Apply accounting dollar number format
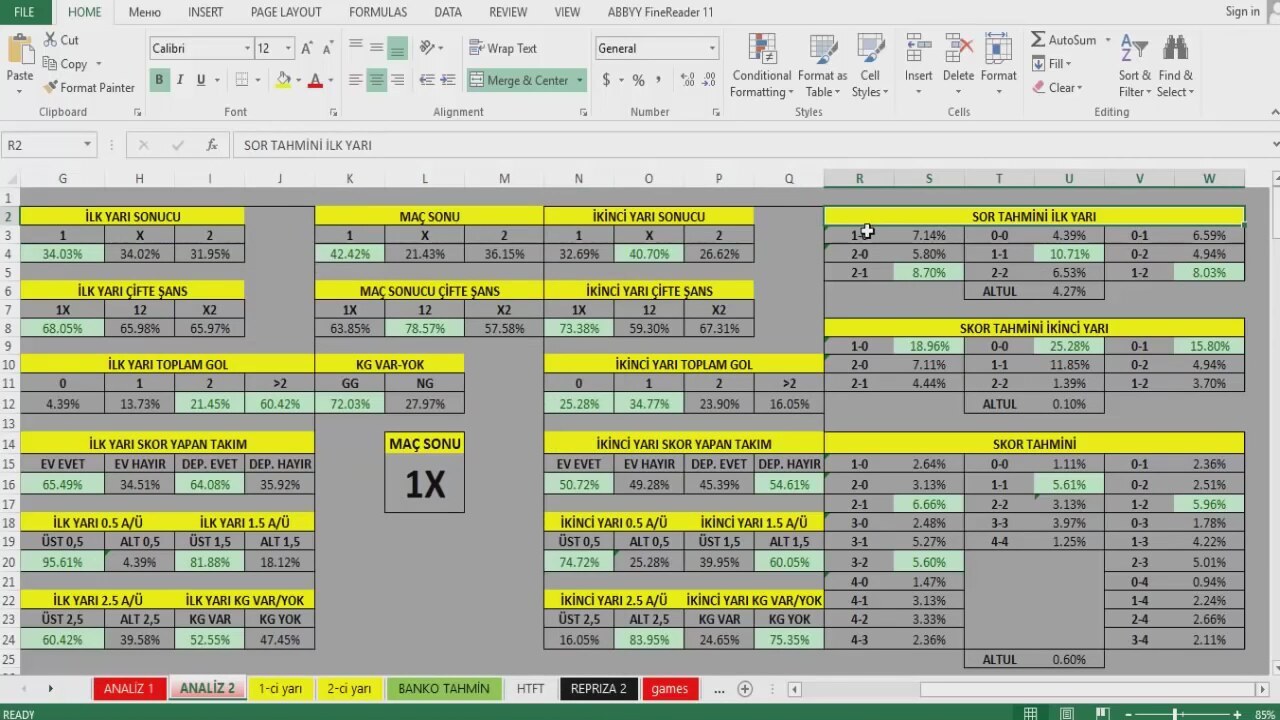 [606, 80]
